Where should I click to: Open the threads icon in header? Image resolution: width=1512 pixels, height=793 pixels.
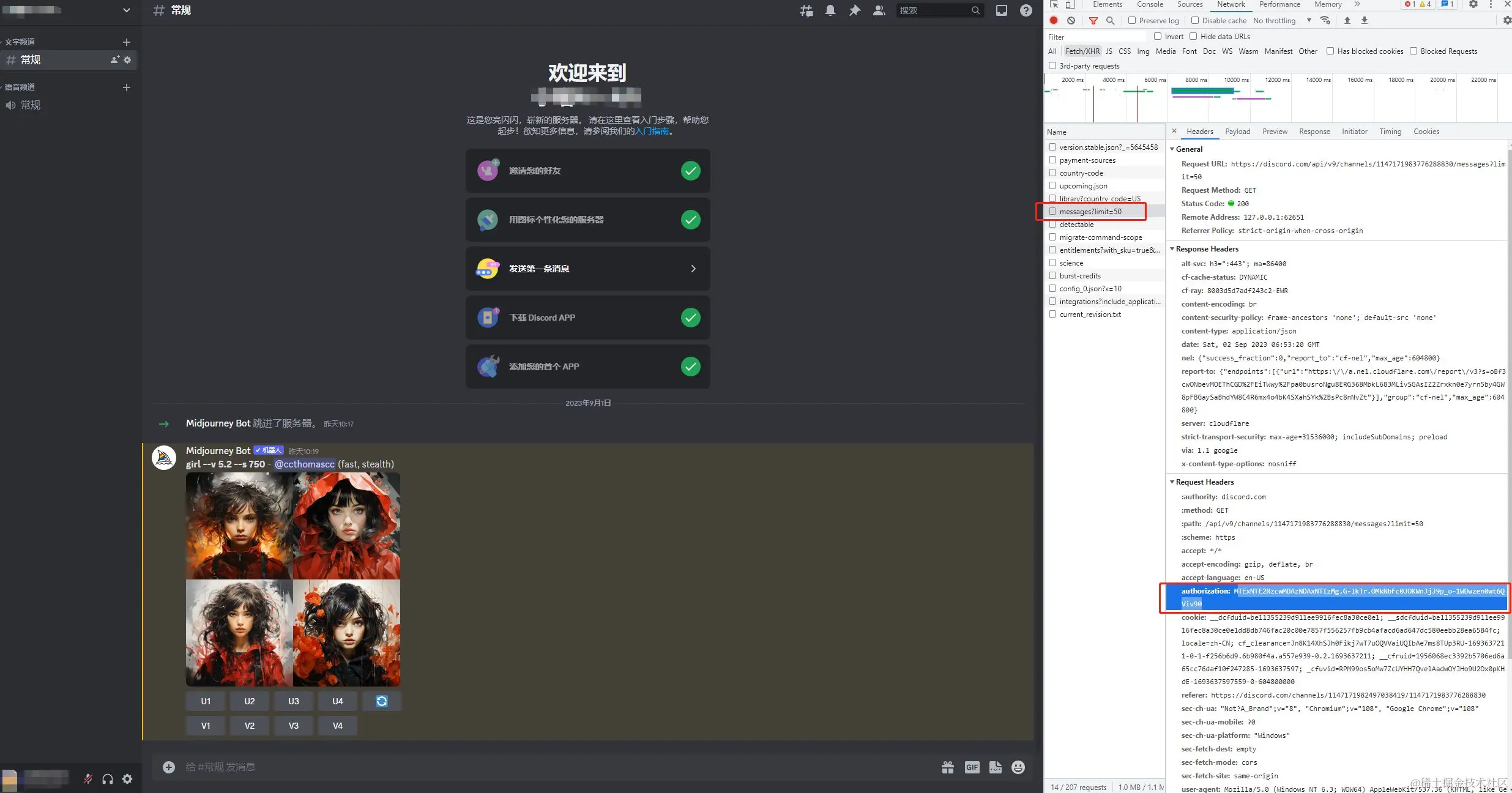point(806,10)
